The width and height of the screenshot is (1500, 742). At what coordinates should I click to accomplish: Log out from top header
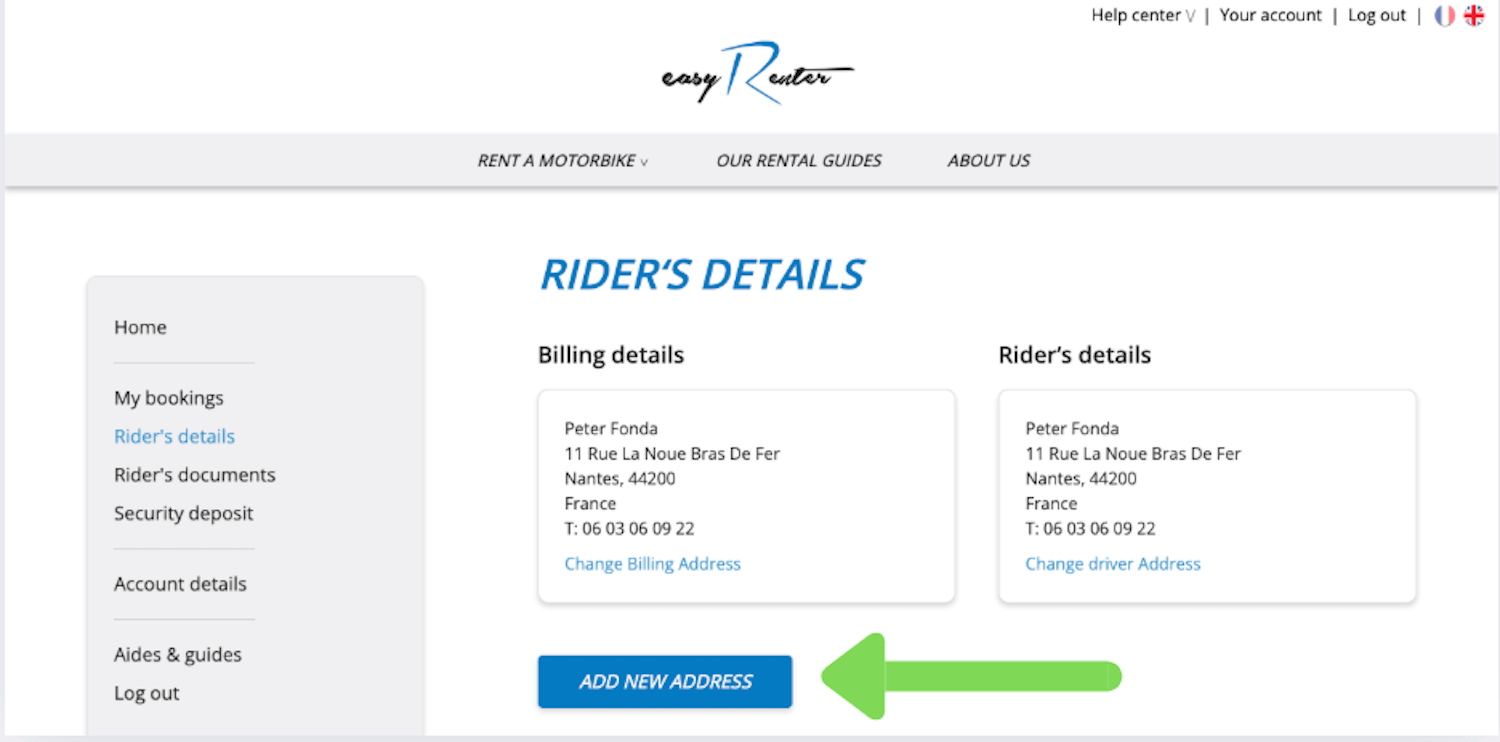[x=1376, y=16]
